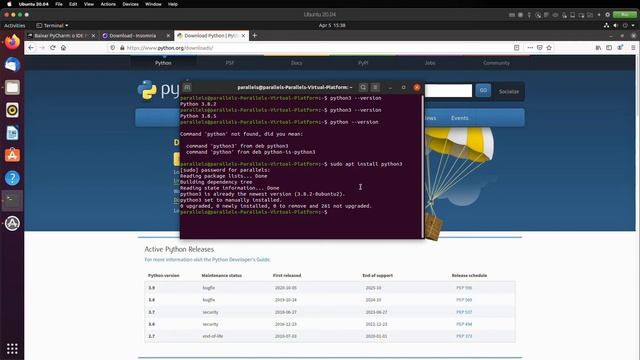640x360 pixels.
Task: Click Activities in the GNOME bar
Action: point(15,25)
